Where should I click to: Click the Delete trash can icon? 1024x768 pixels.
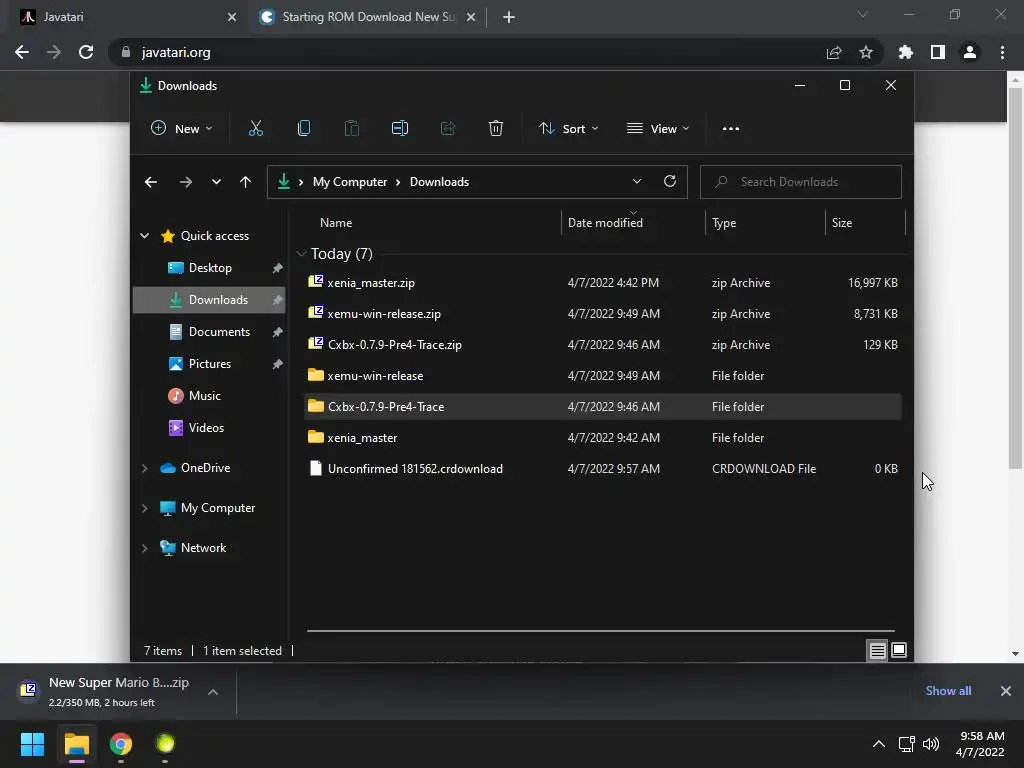496,129
